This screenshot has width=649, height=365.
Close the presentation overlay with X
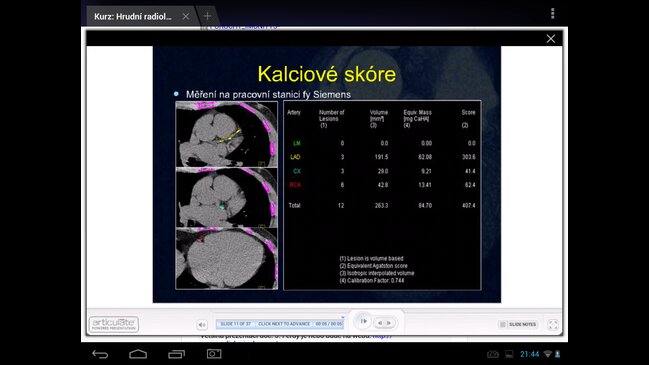[550, 39]
